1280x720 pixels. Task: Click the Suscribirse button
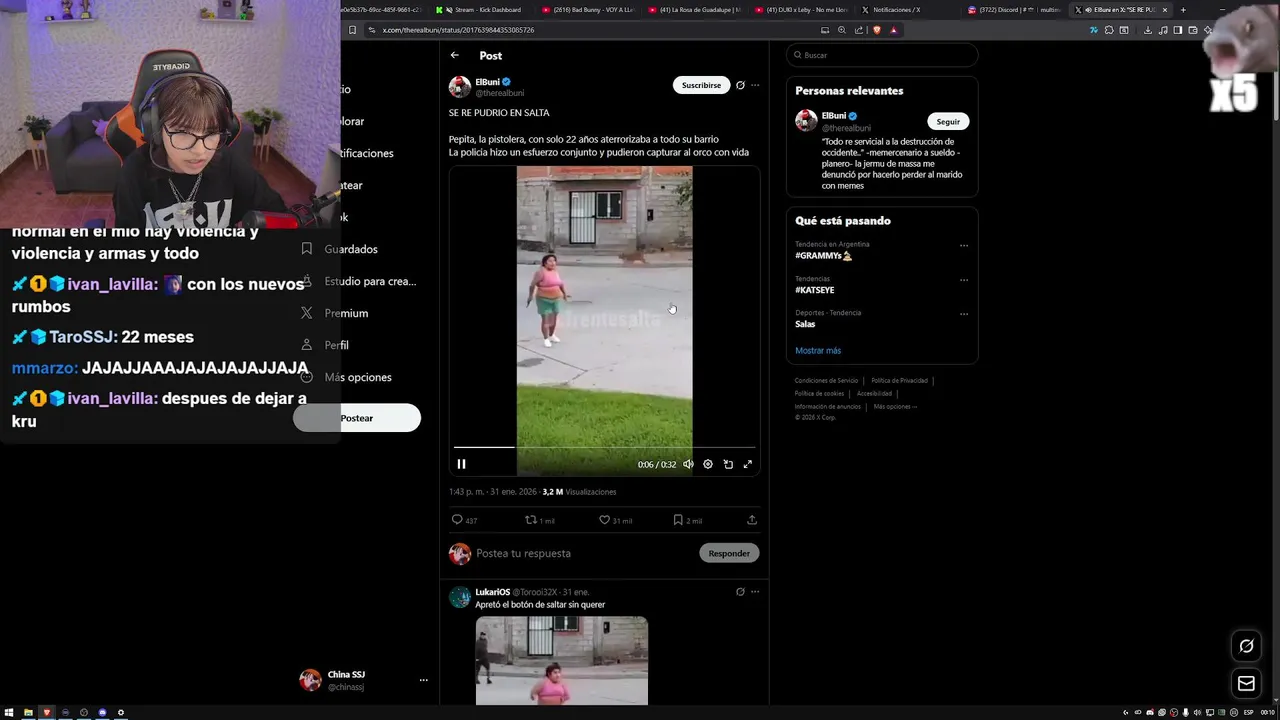[x=701, y=85]
